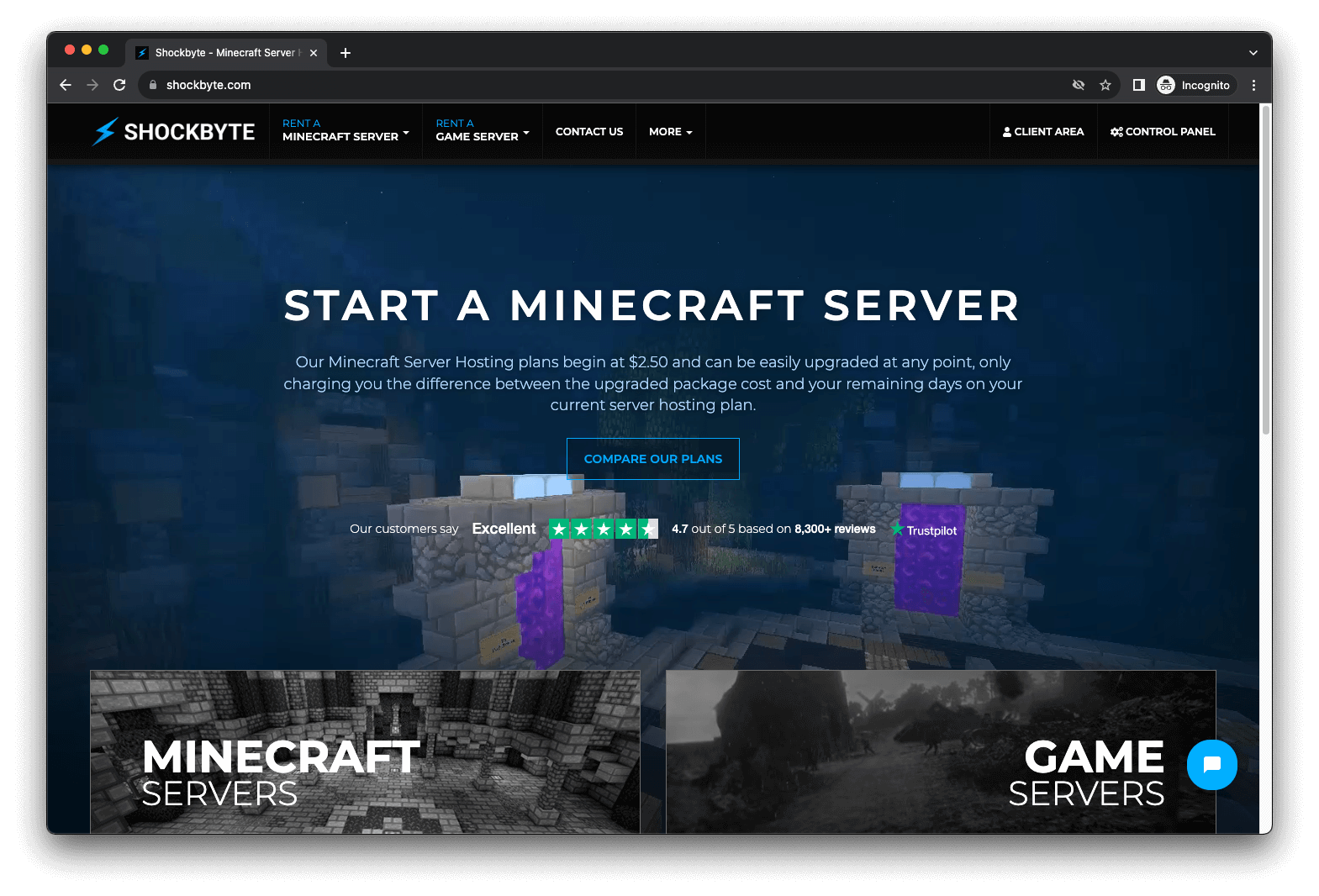Click the page vertical scrollbar
Viewport: 1319px width, 896px height.
click(x=1265, y=269)
